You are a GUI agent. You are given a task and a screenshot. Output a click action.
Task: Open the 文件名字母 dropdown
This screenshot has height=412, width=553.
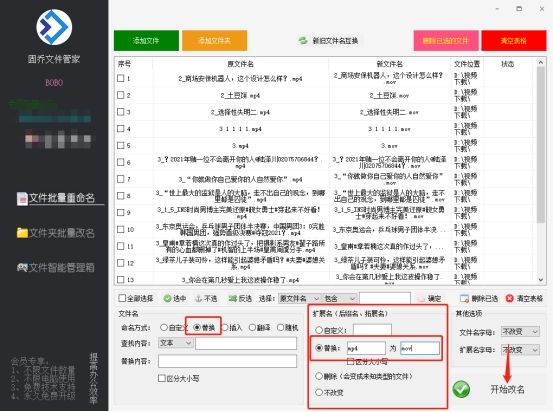point(520,332)
